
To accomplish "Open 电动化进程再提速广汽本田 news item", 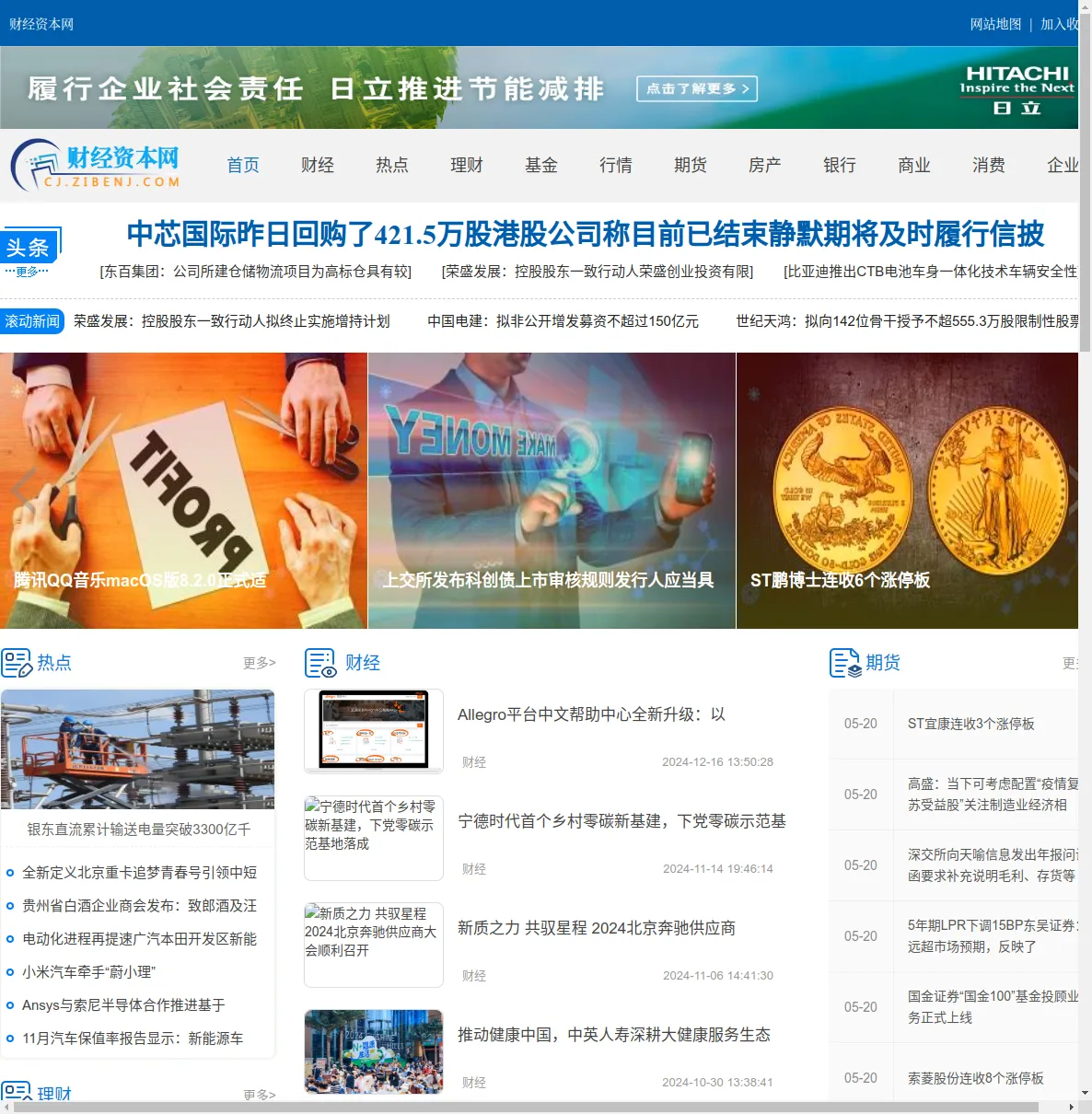I will [139, 939].
